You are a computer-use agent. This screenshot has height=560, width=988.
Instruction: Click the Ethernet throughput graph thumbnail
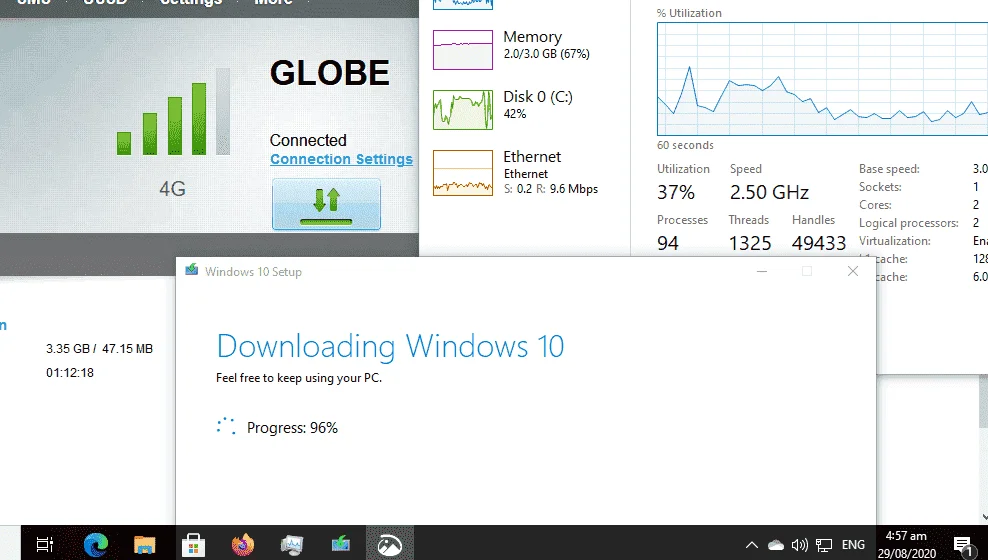463,173
